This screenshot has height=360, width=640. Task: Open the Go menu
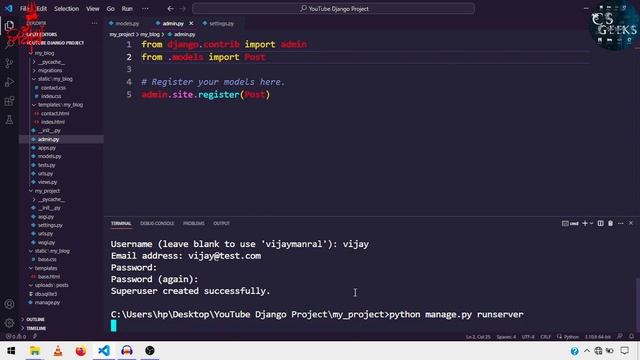[111, 9]
